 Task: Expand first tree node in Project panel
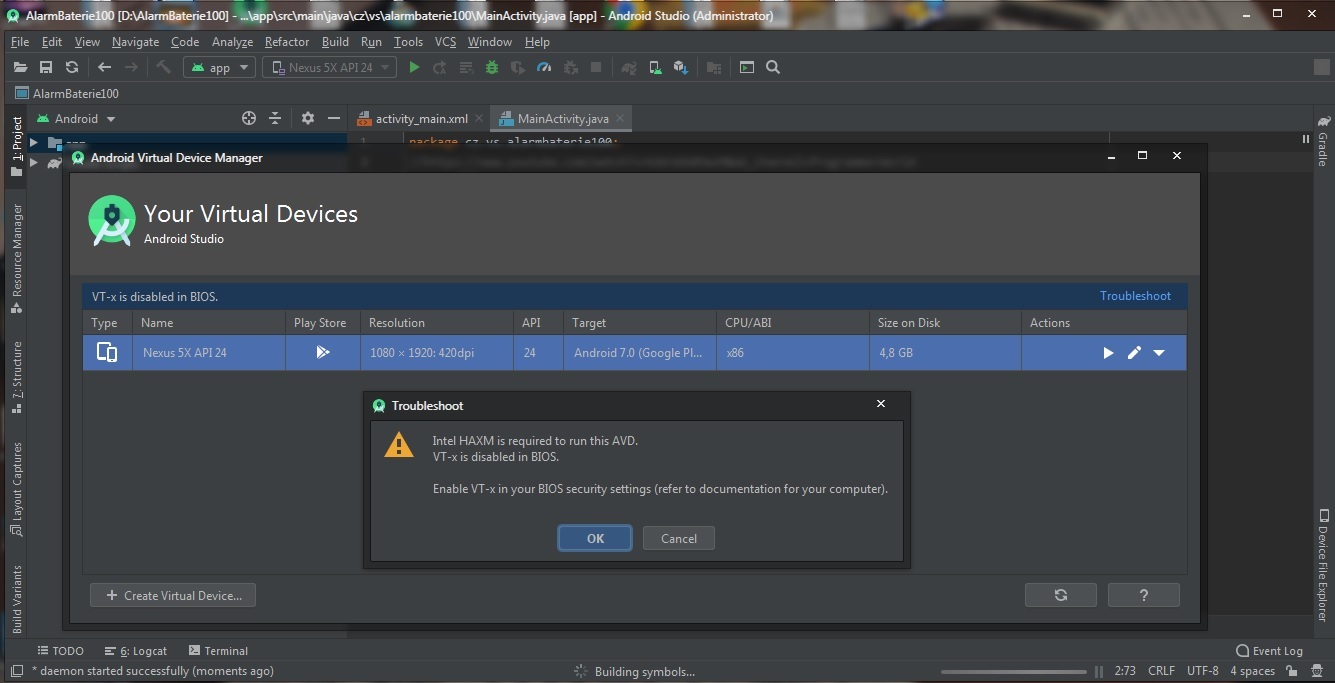point(33,142)
